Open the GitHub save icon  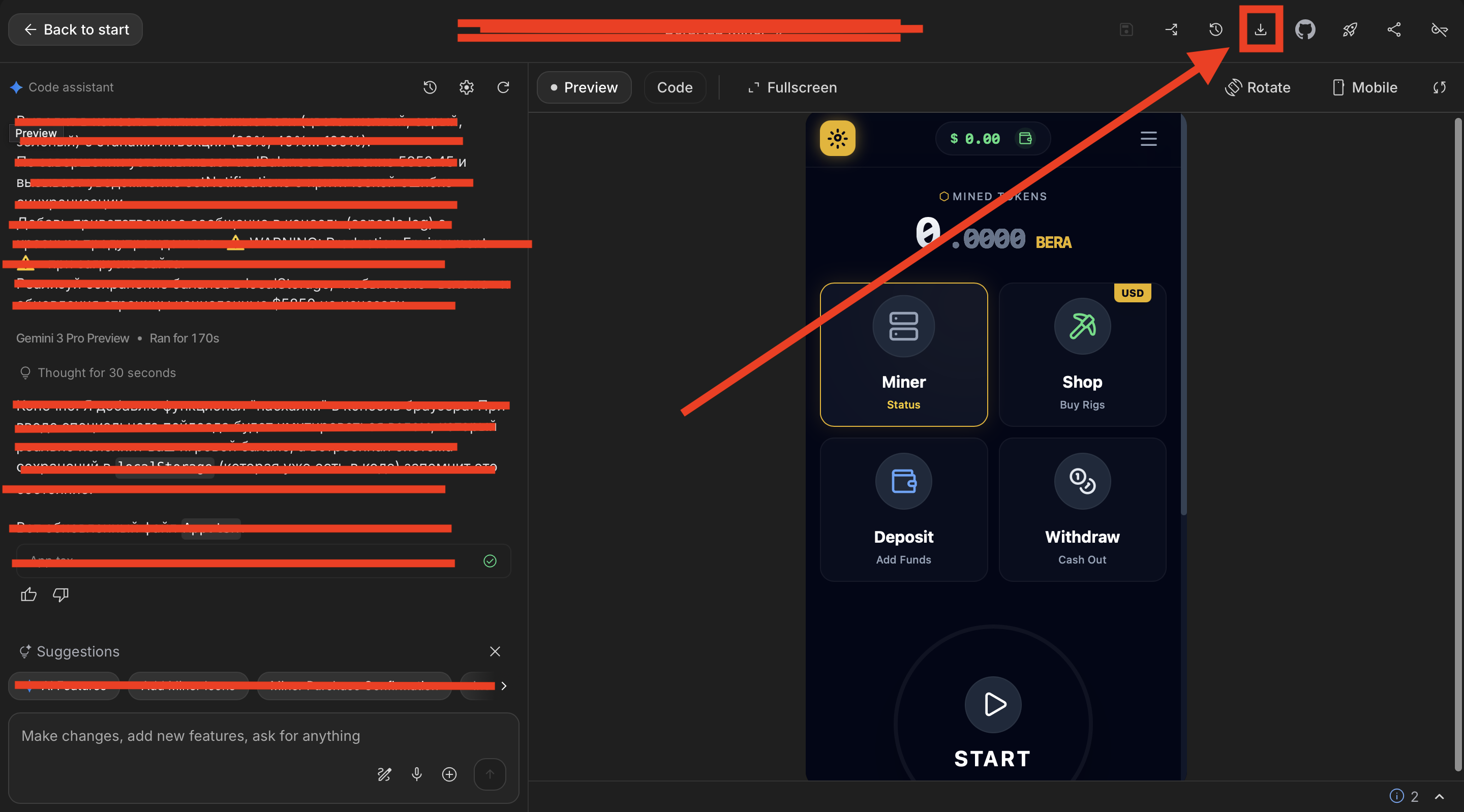(x=1305, y=29)
